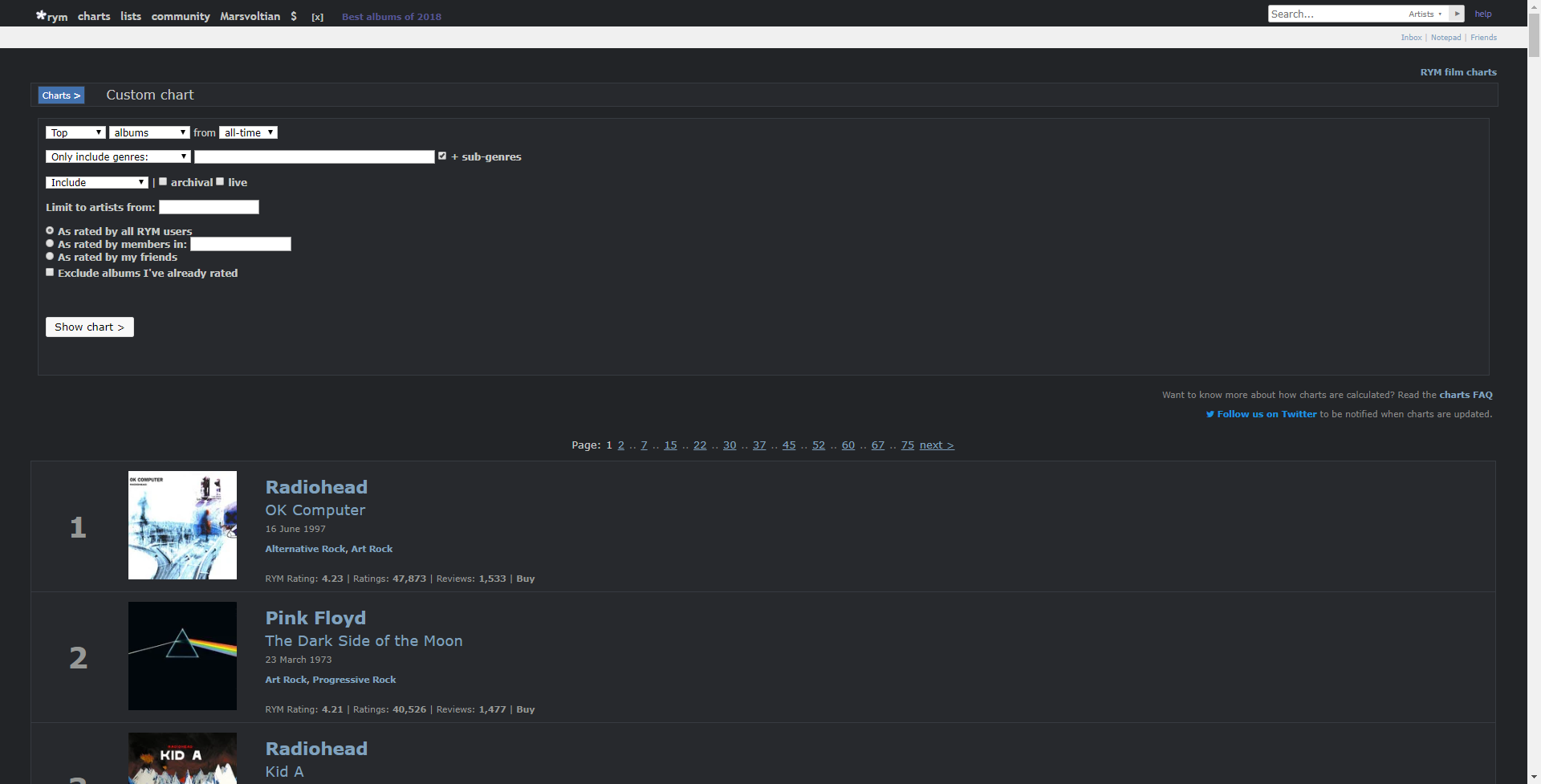Enable the live checkbox
1541x784 pixels.
pyautogui.click(x=220, y=181)
